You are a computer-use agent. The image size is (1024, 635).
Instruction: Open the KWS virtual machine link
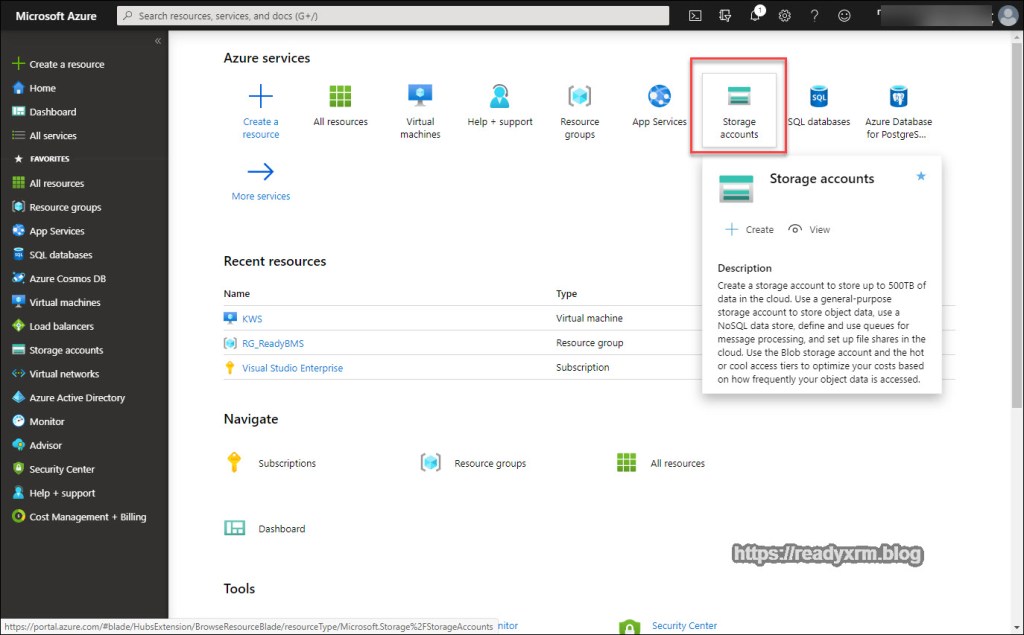click(x=251, y=318)
